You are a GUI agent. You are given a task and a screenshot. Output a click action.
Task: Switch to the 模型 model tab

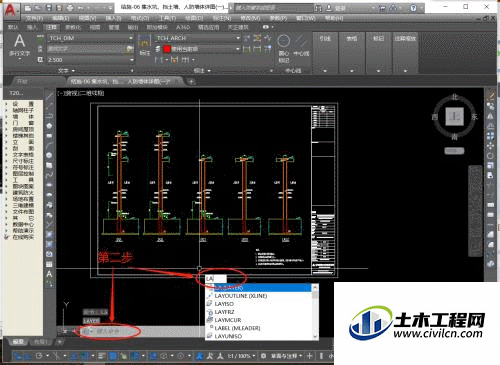click(17, 342)
